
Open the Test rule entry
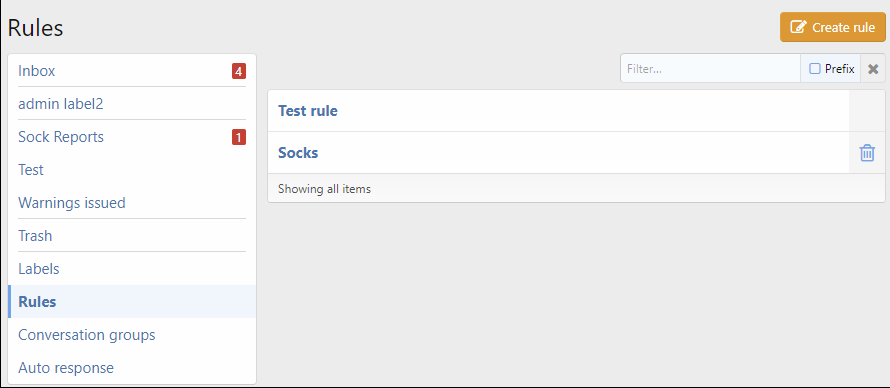pos(308,111)
